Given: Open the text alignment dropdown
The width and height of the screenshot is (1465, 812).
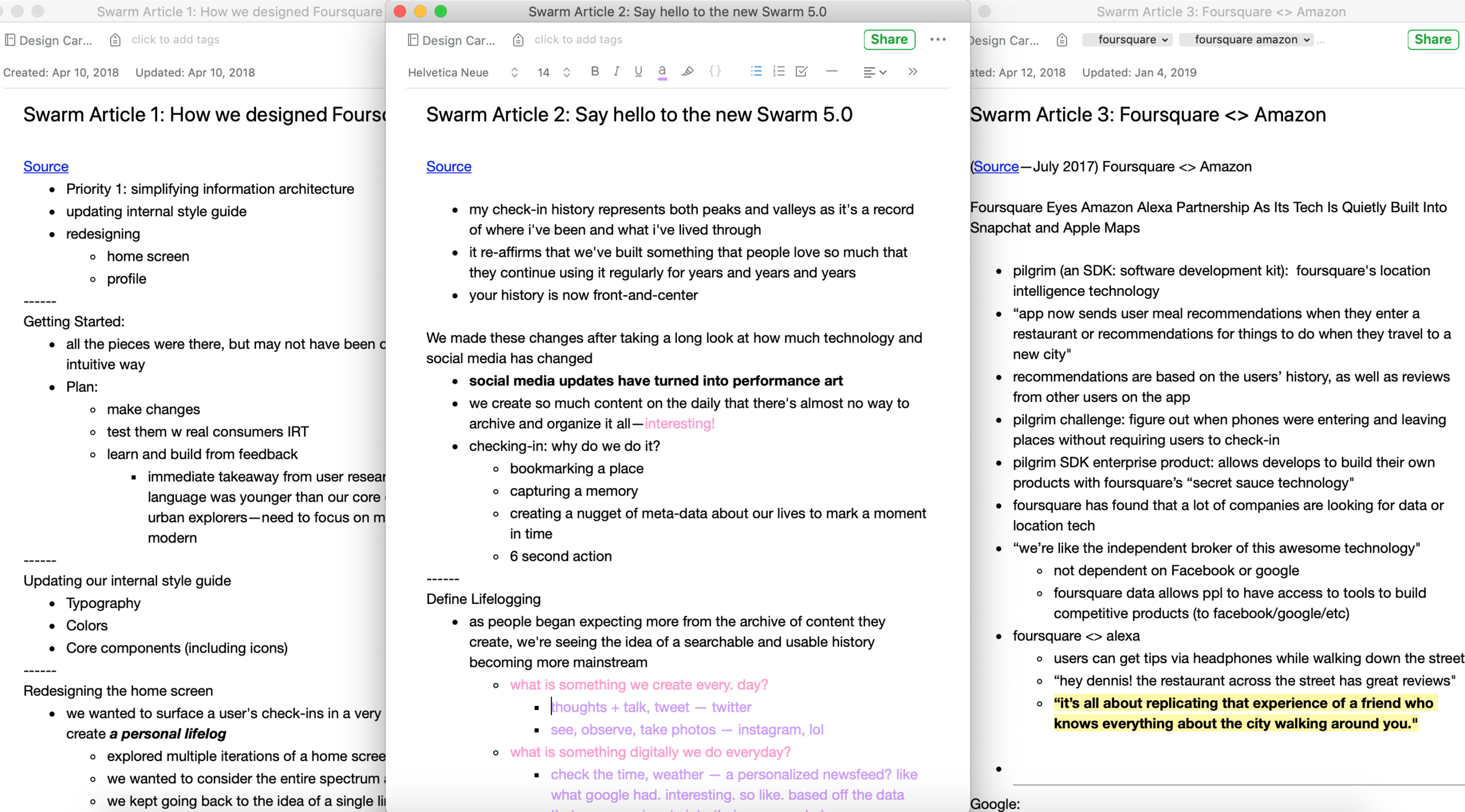Looking at the screenshot, I should 874,72.
